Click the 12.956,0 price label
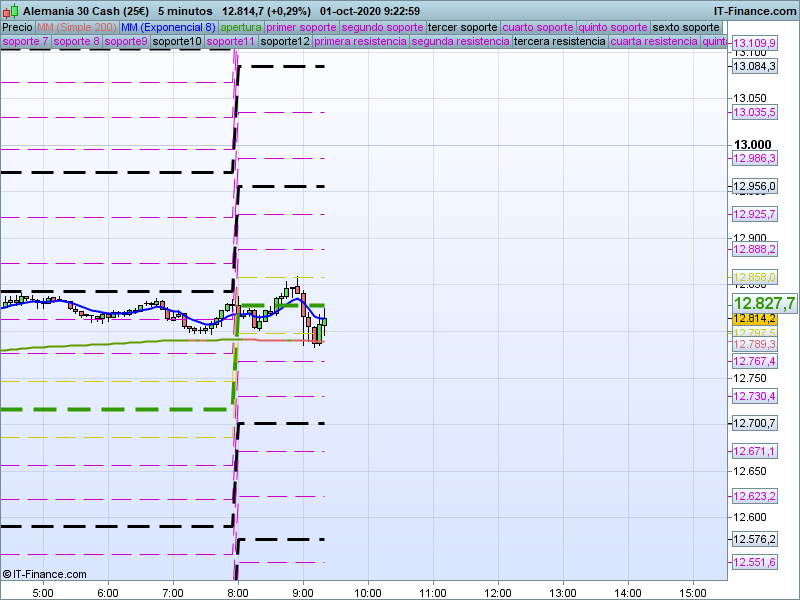 point(755,187)
